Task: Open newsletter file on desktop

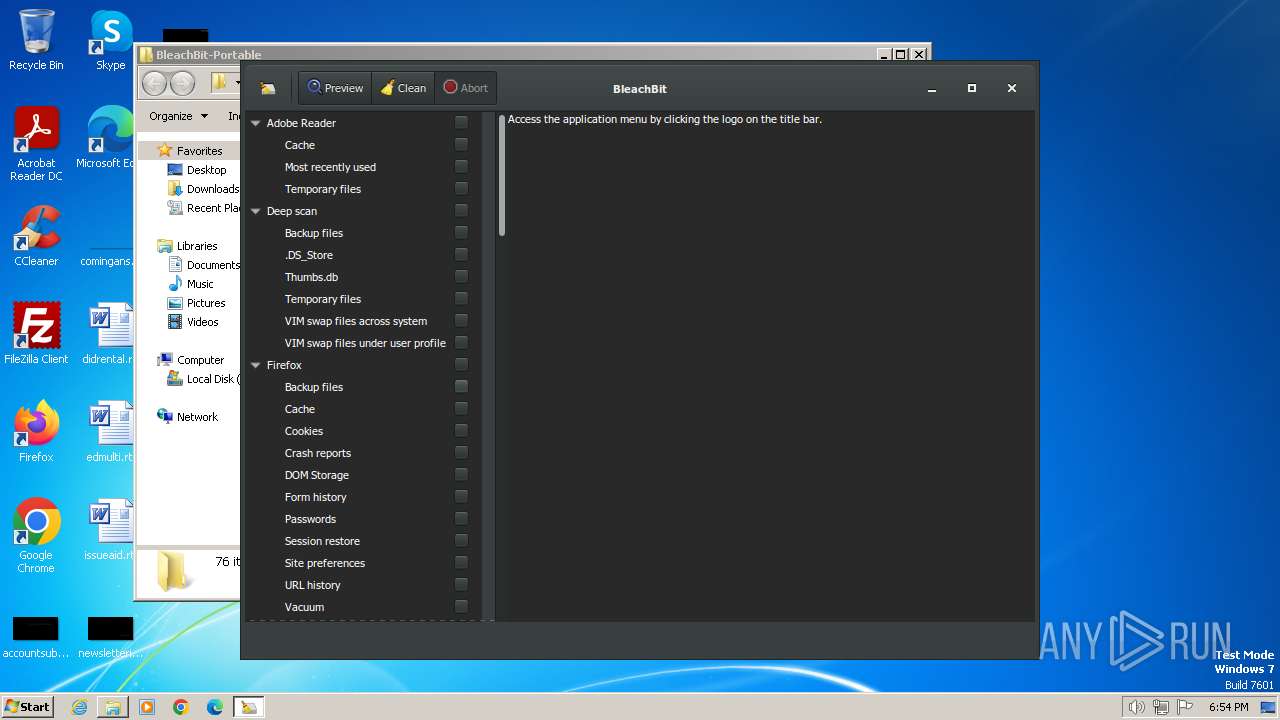Action: 108,638
